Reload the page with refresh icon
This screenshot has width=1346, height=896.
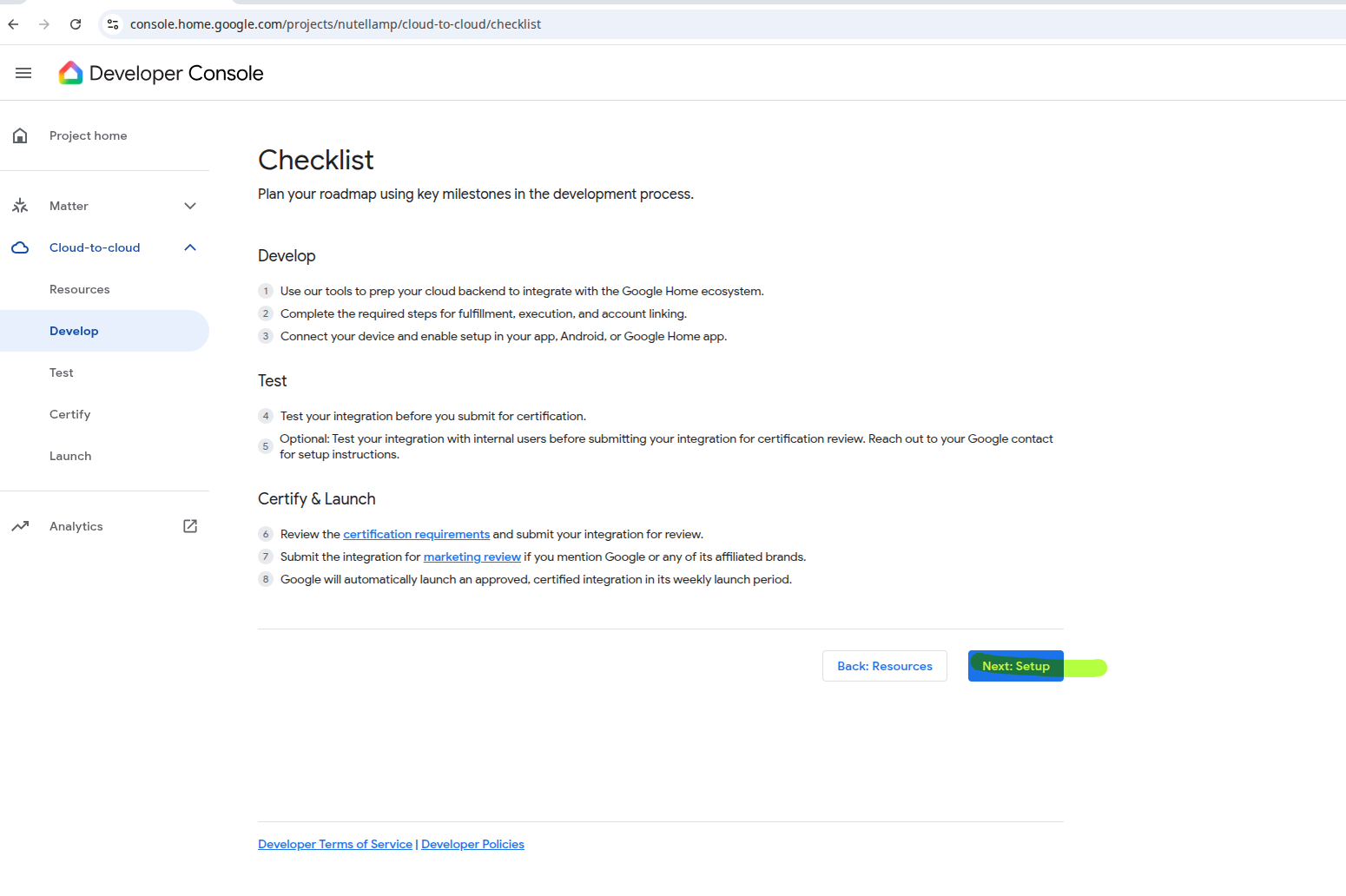(76, 24)
